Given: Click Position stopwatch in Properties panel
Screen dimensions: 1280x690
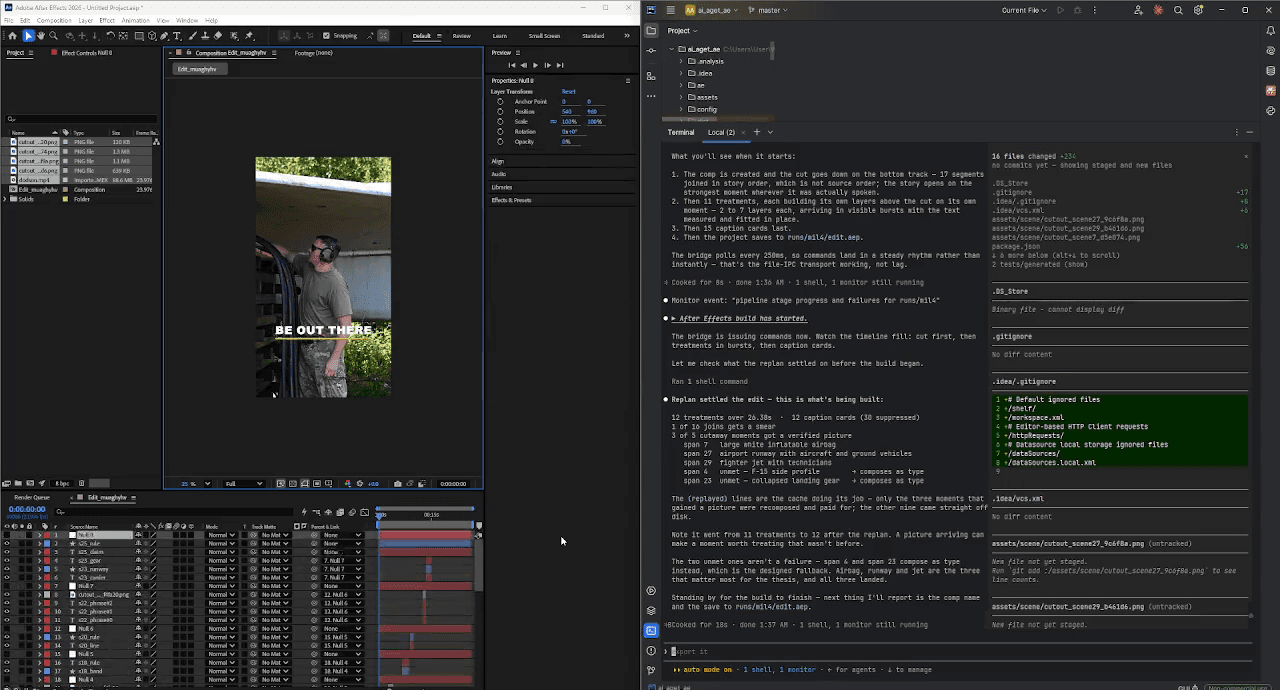Looking at the screenshot, I should 500,111.
